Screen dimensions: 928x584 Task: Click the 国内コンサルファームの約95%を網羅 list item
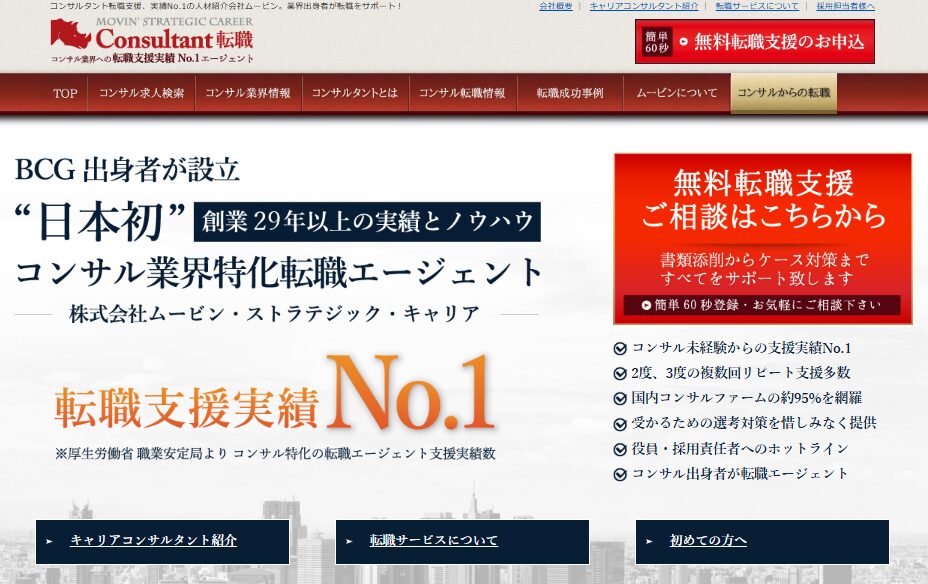738,398
